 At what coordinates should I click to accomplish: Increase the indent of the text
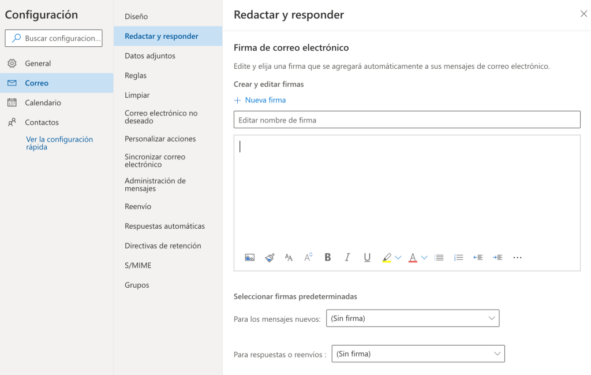[498, 257]
